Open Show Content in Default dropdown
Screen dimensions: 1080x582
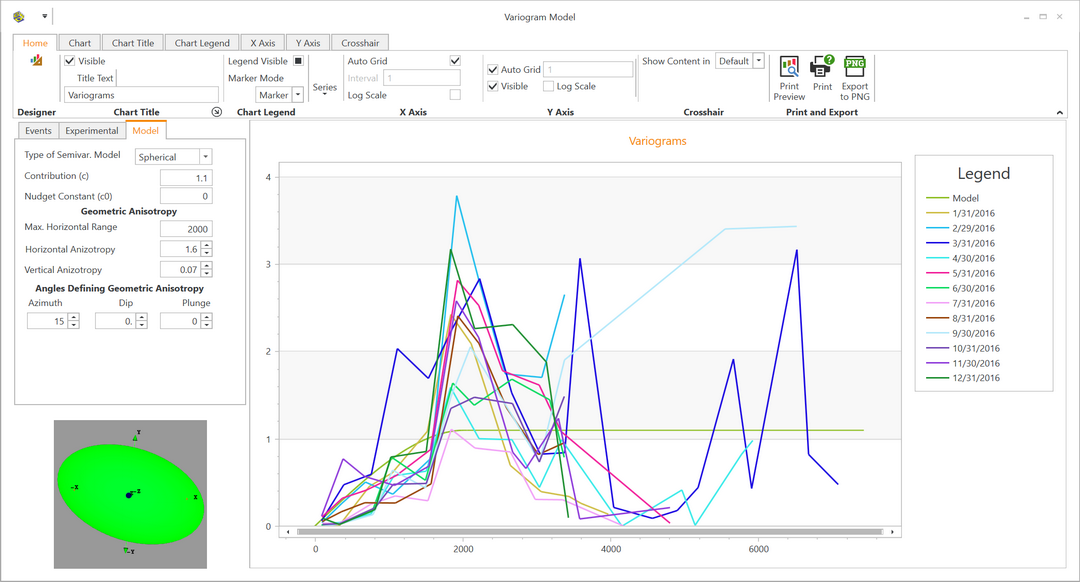(x=758, y=61)
